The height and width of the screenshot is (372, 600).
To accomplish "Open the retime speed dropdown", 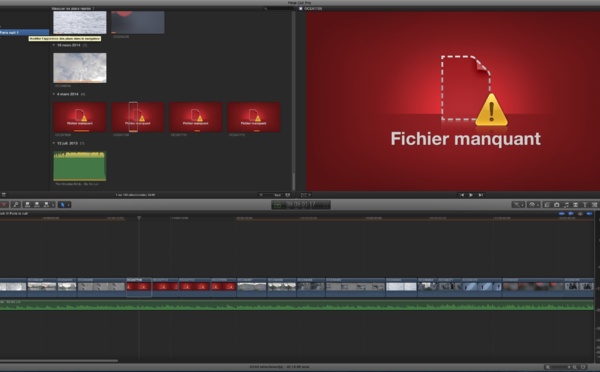I will tap(533, 205).
